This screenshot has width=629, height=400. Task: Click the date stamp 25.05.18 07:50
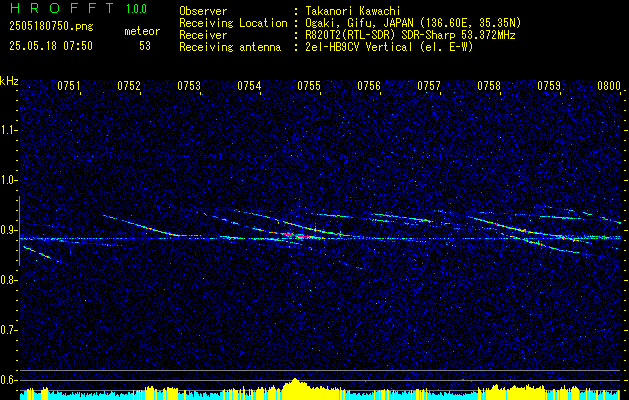pos(51,46)
